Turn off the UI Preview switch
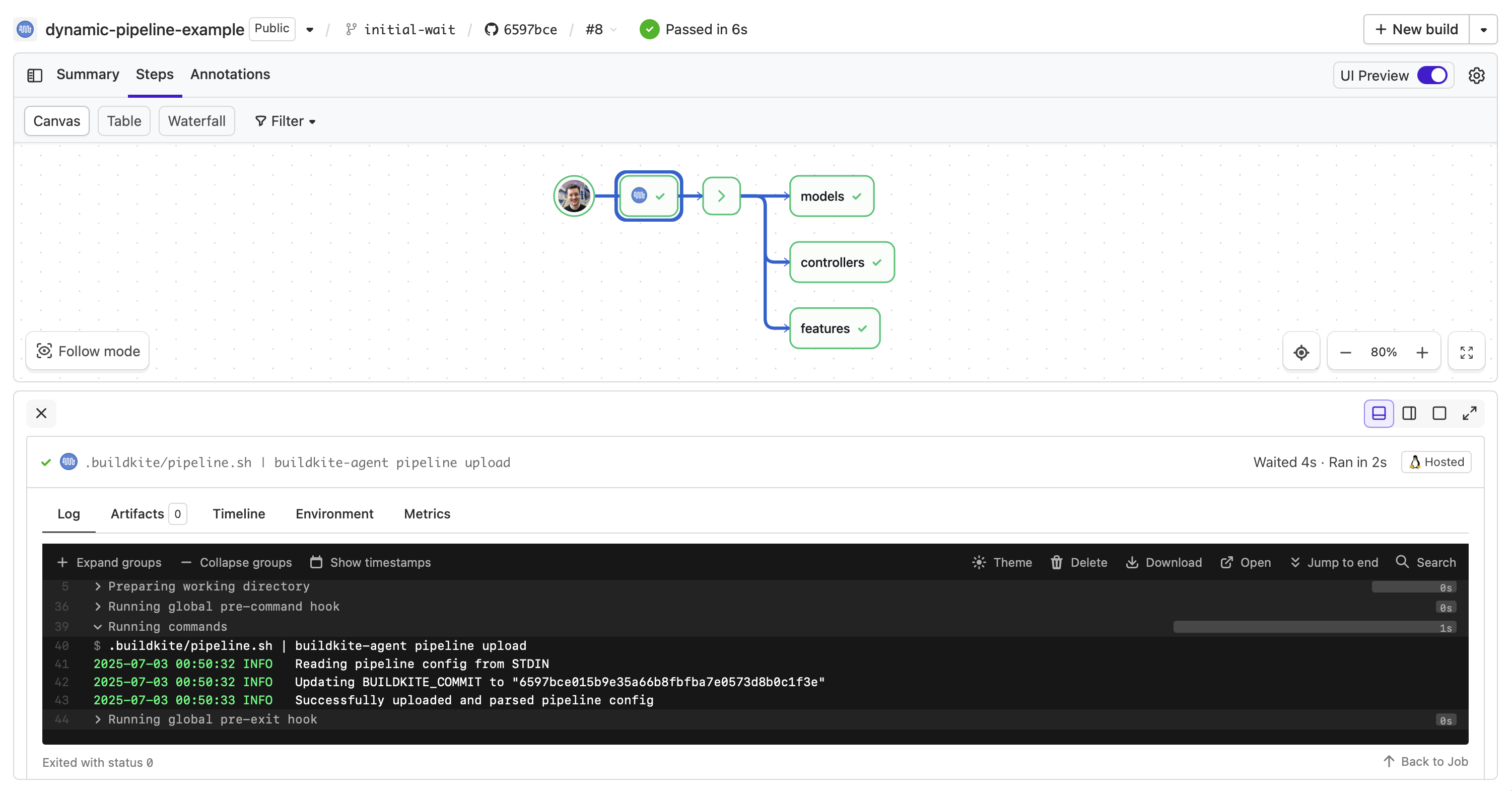Viewport: 1512px width, 791px height. (x=1431, y=76)
